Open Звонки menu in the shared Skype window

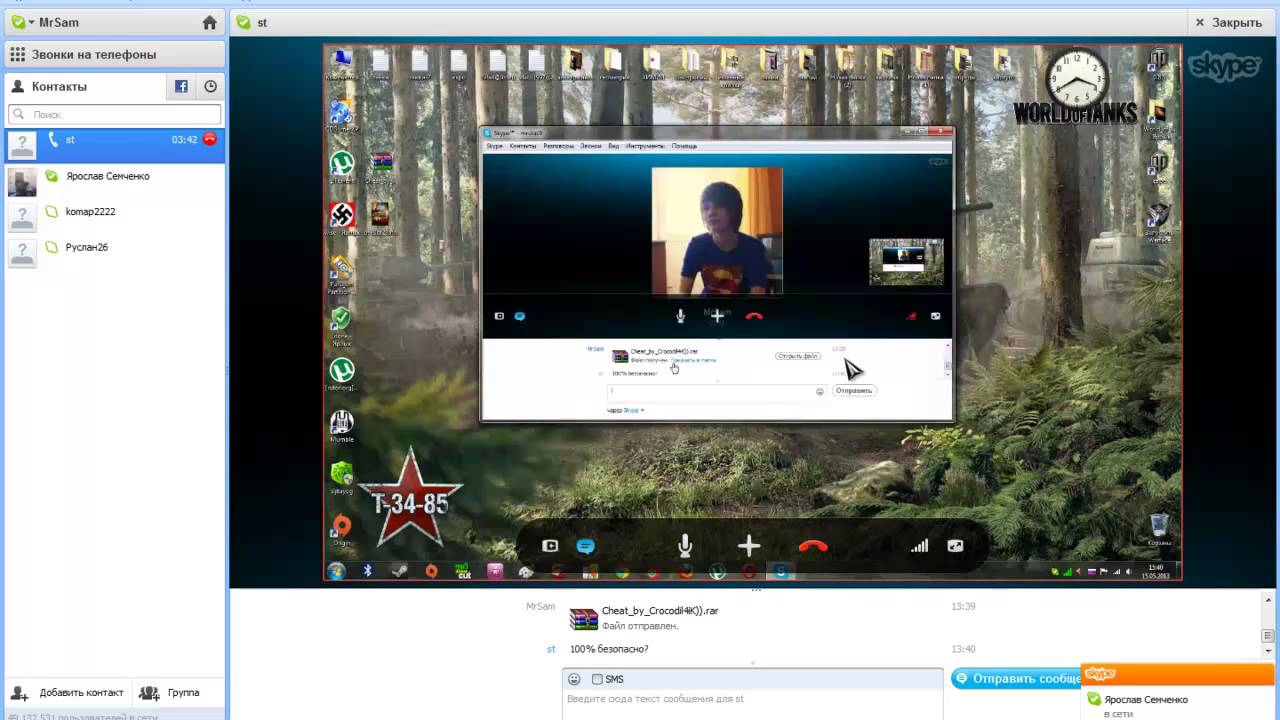tap(590, 146)
